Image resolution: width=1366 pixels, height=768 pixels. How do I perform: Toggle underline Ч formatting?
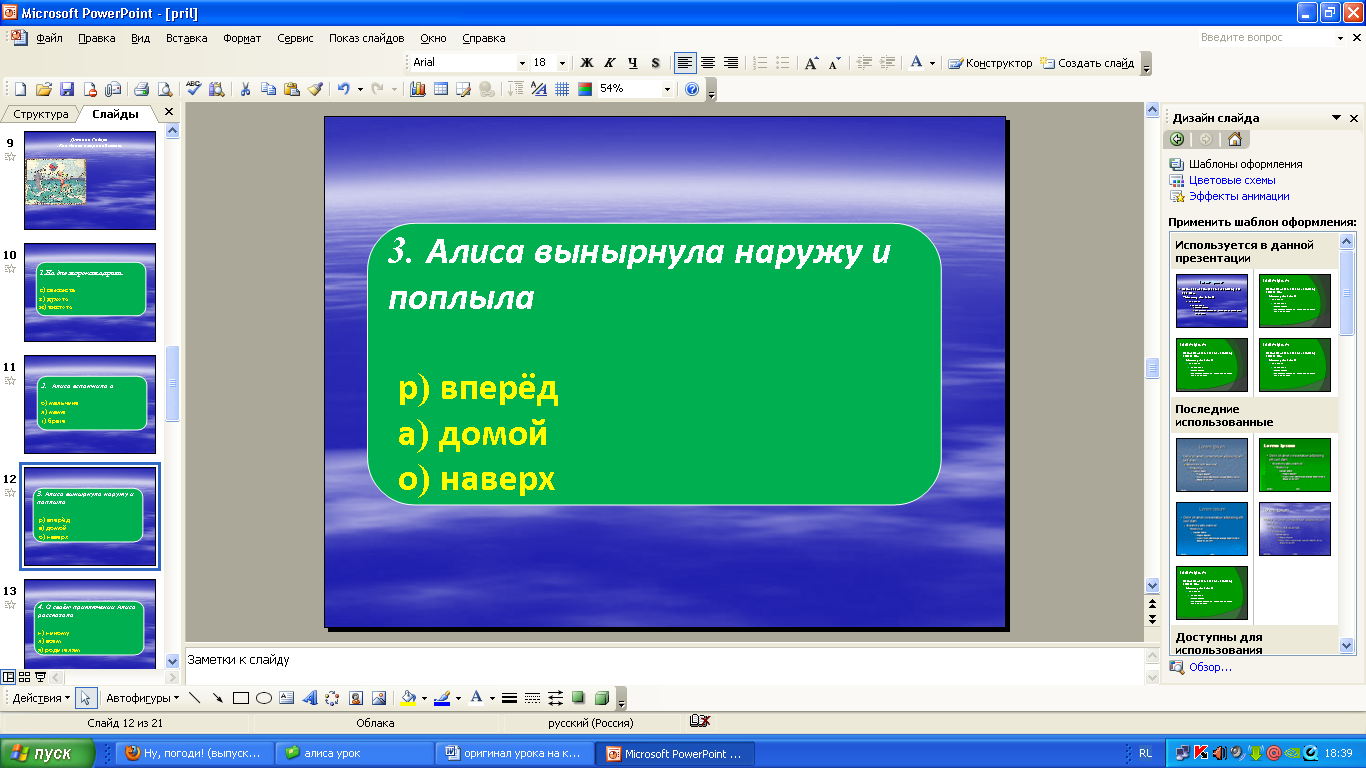coord(632,62)
